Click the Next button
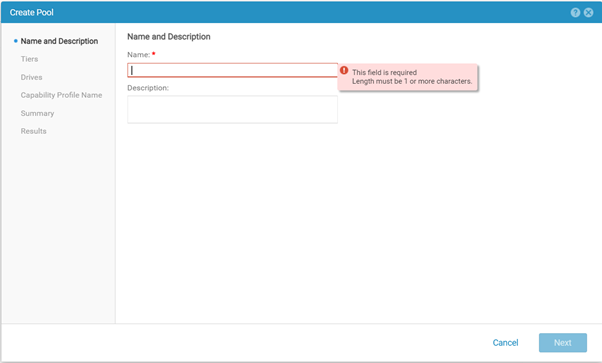The height and width of the screenshot is (363, 602). [x=563, y=343]
